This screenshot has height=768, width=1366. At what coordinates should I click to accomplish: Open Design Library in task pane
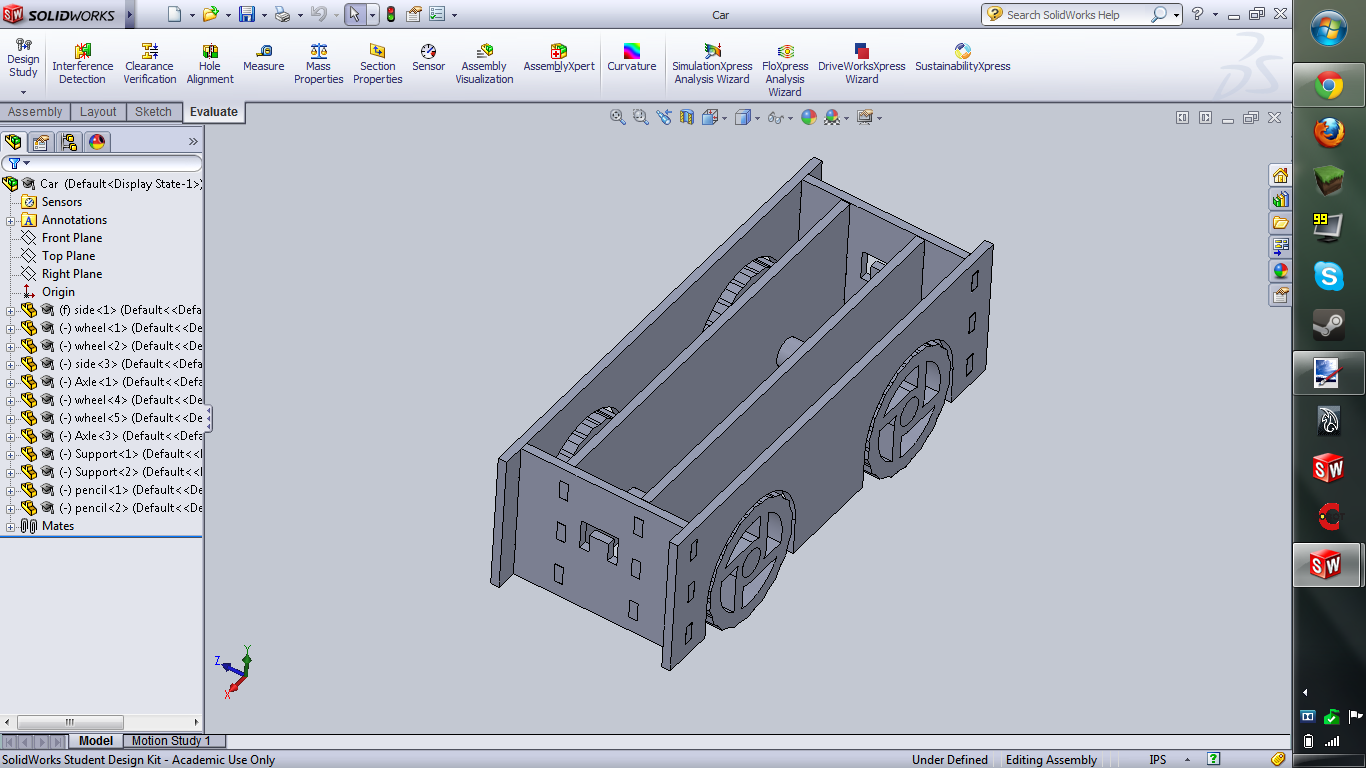coord(1280,199)
